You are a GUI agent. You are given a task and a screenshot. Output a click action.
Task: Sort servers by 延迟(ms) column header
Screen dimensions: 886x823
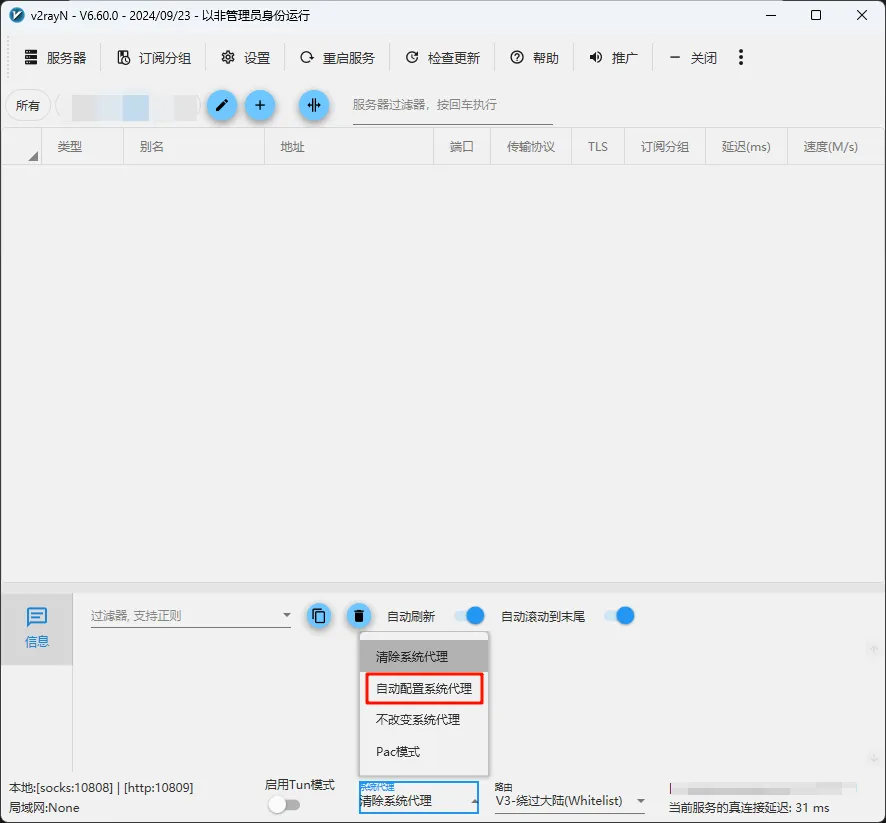(x=746, y=147)
